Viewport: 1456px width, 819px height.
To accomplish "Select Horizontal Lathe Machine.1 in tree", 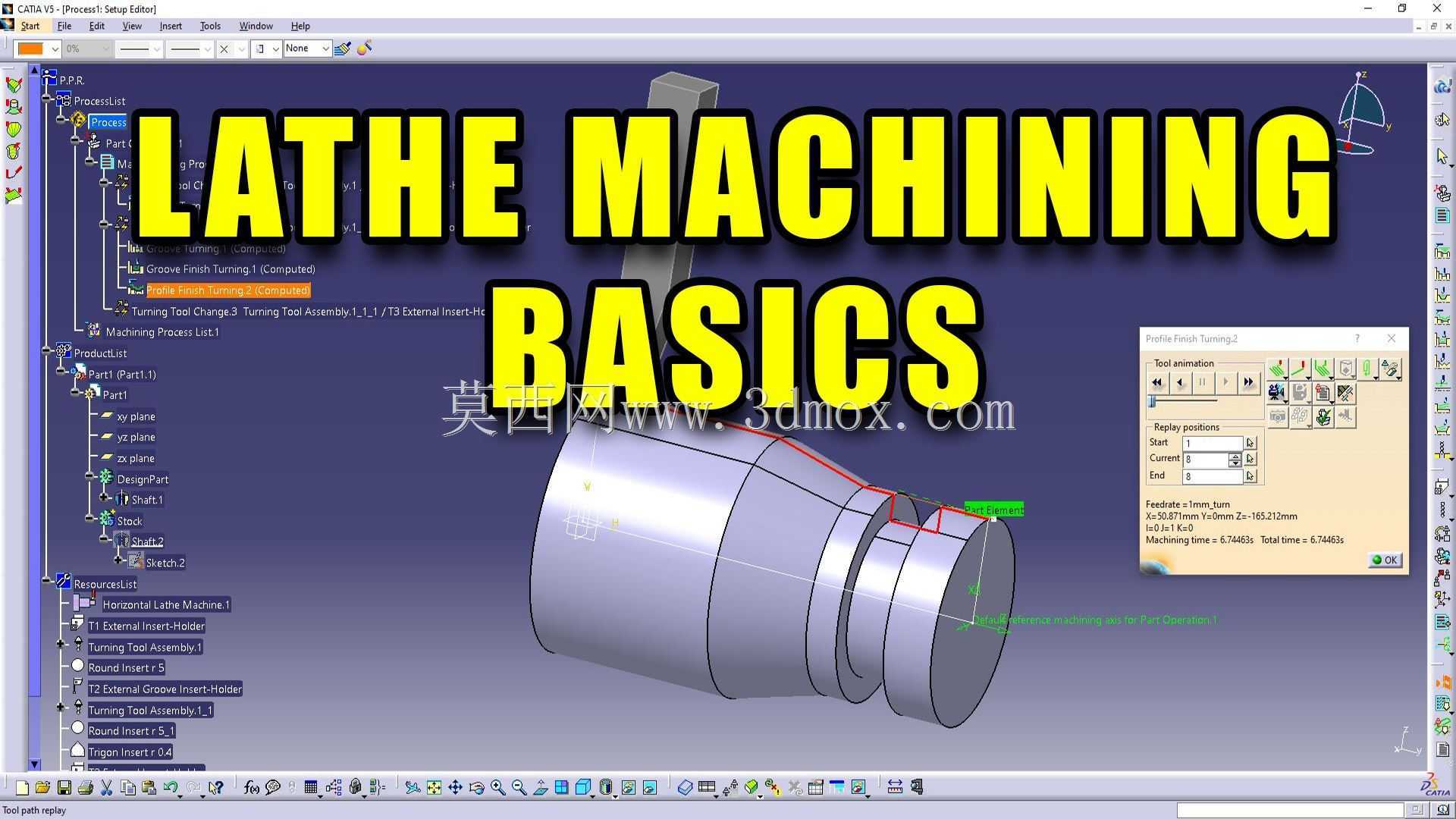I will click(x=166, y=605).
